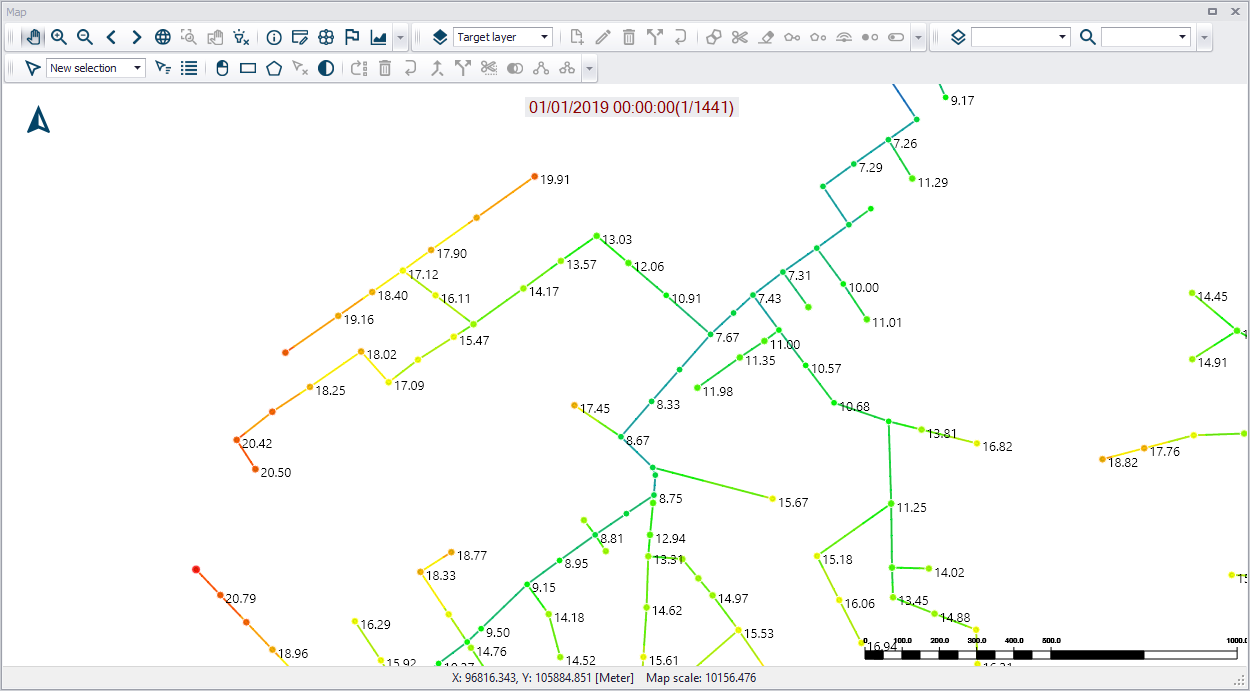The height and width of the screenshot is (691, 1250).
Task: Click the X Y coordinates readout
Action: click(544, 678)
